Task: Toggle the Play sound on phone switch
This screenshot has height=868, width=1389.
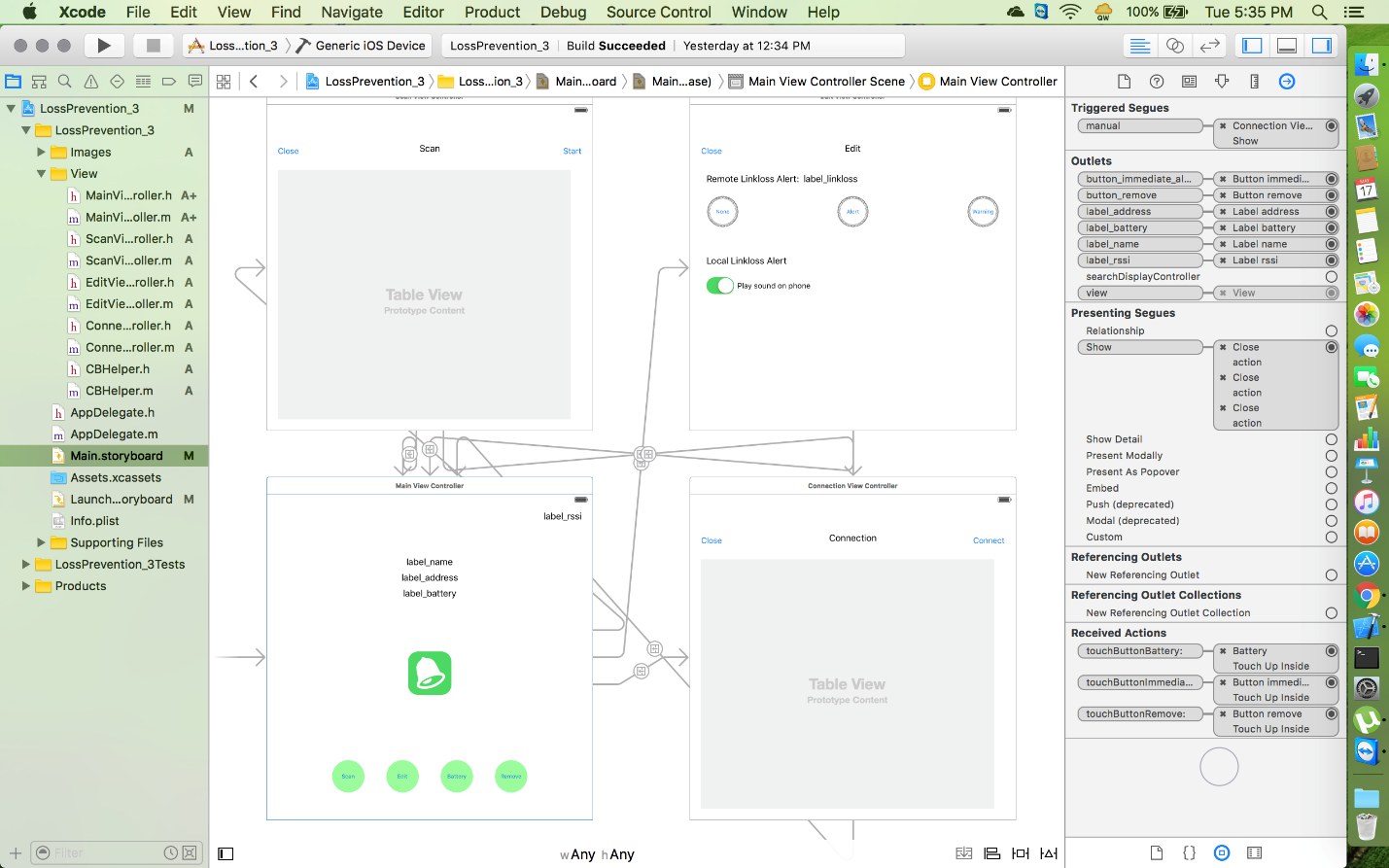Action: click(720, 286)
